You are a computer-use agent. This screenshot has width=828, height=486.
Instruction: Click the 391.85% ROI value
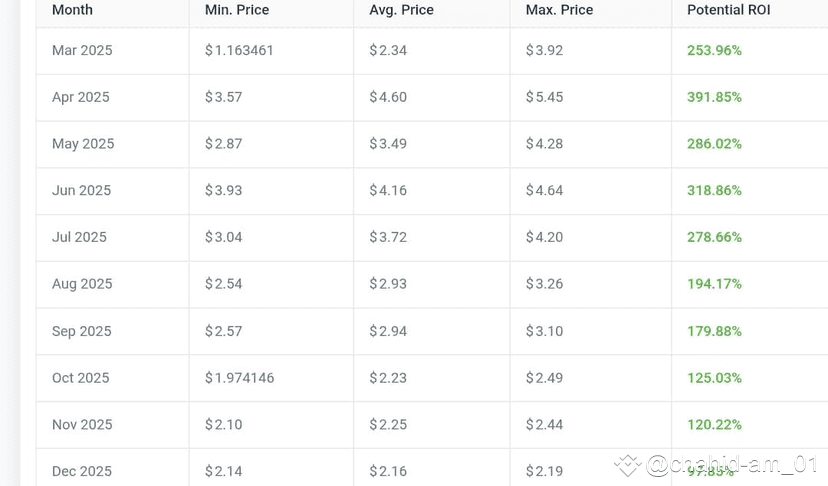click(714, 97)
